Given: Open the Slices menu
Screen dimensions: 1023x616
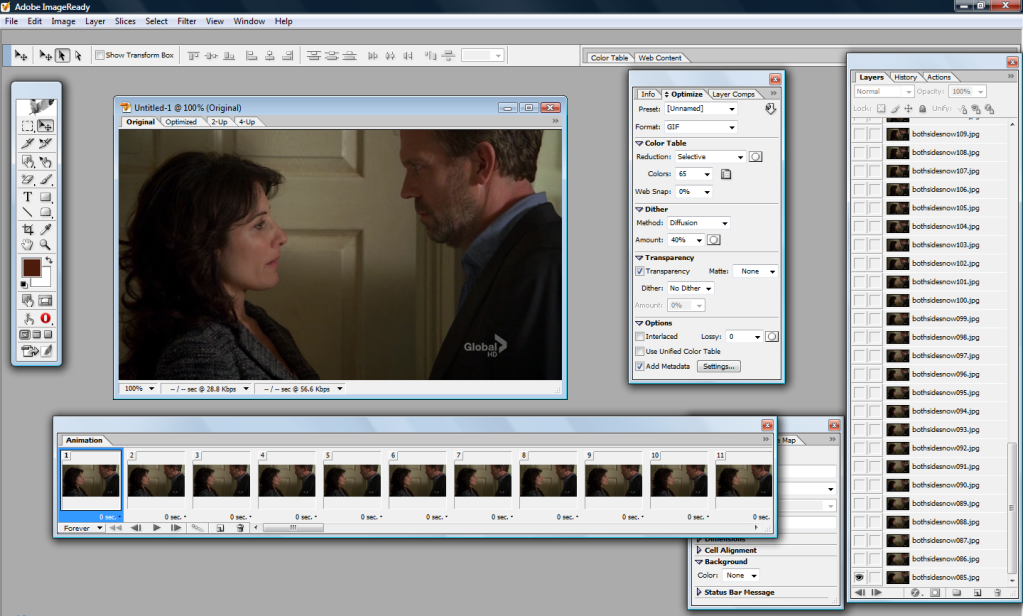Looking at the screenshot, I should 125,22.
